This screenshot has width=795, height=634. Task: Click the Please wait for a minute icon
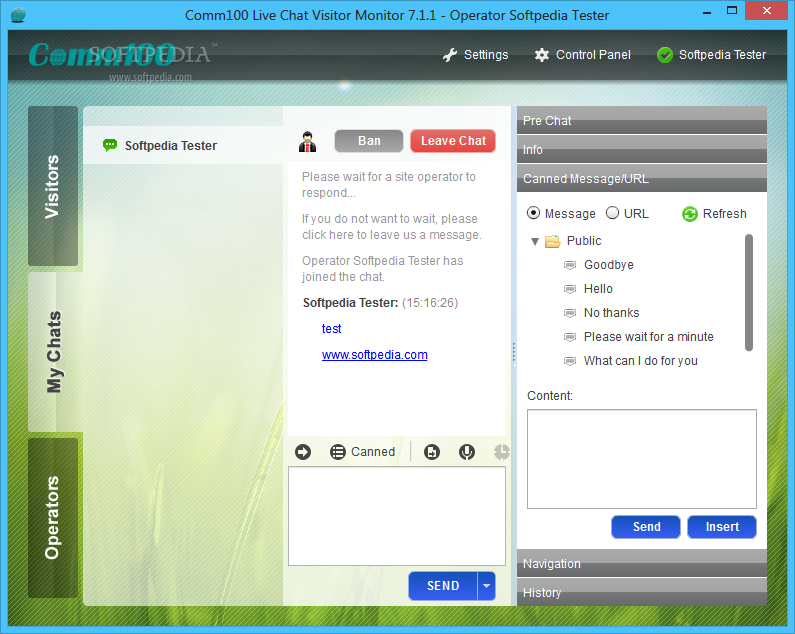[x=570, y=337]
